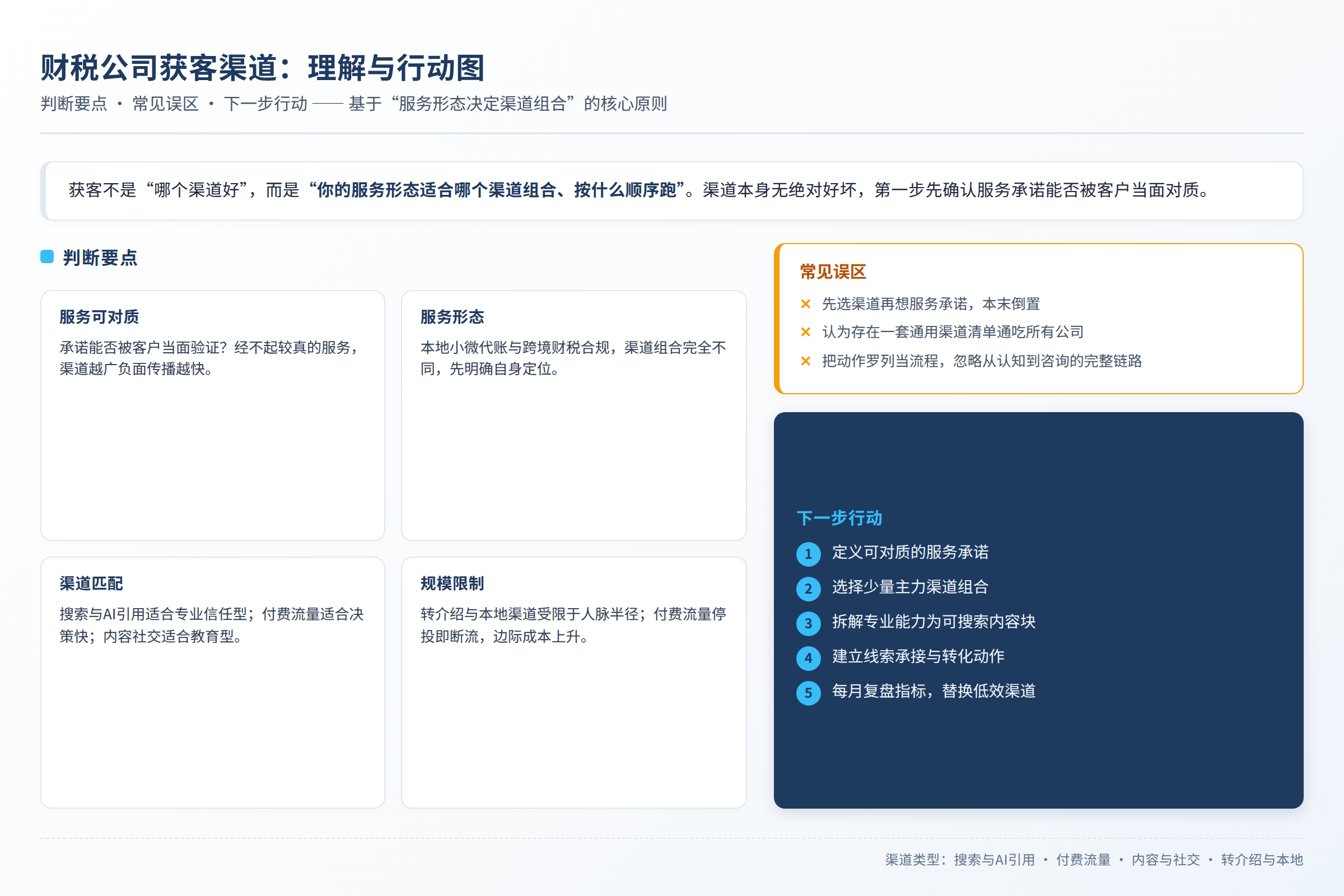This screenshot has width=1344, height=896.
Task: Click the step 拆解专业能力为可搜索内容块
Action: tap(934, 622)
